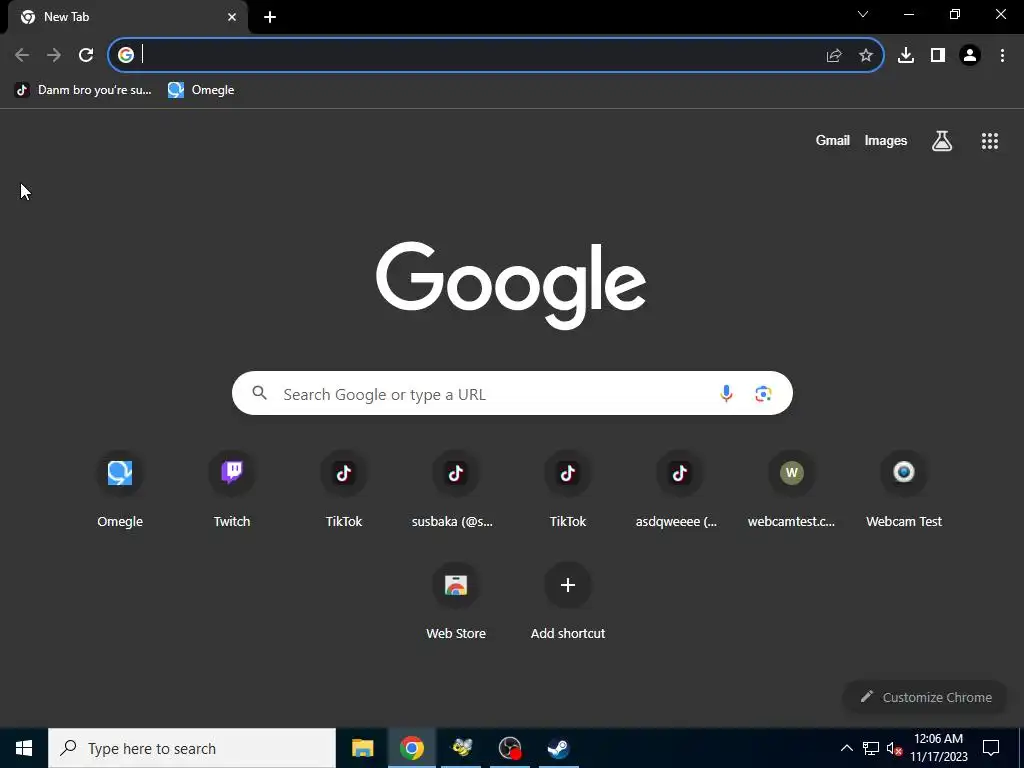Click the forward navigation arrow
The height and width of the screenshot is (768, 1024).
point(54,55)
